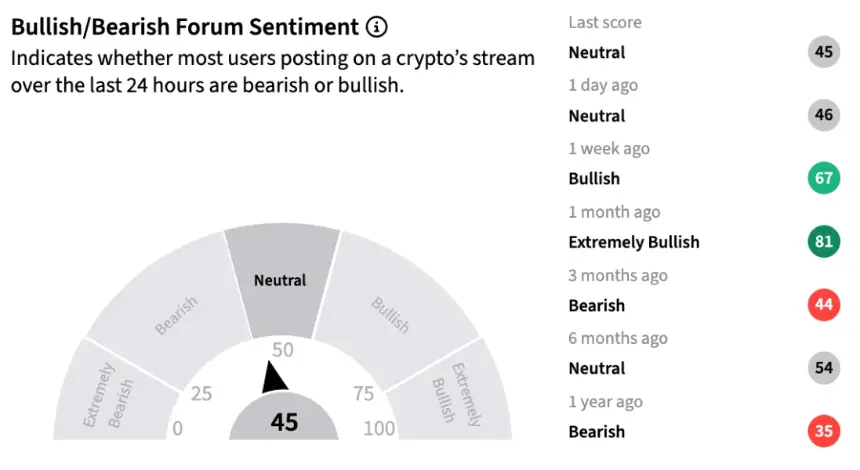Viewport: 860px width, 470px height.
Task: Click the red 44 Bearish badge
Action: 823,304
